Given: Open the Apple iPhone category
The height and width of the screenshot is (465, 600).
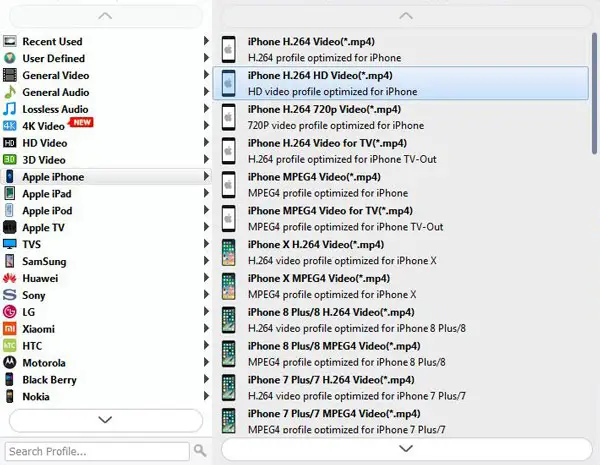Looking at the screenshot, I should click(x=106, y=176).
